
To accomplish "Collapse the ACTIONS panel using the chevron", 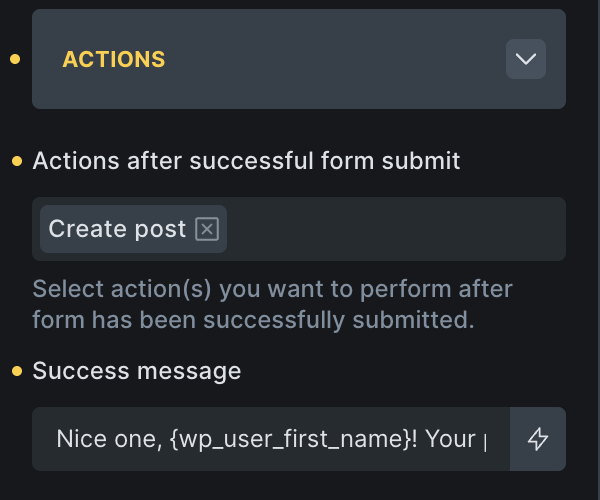I will click(526, 59).
